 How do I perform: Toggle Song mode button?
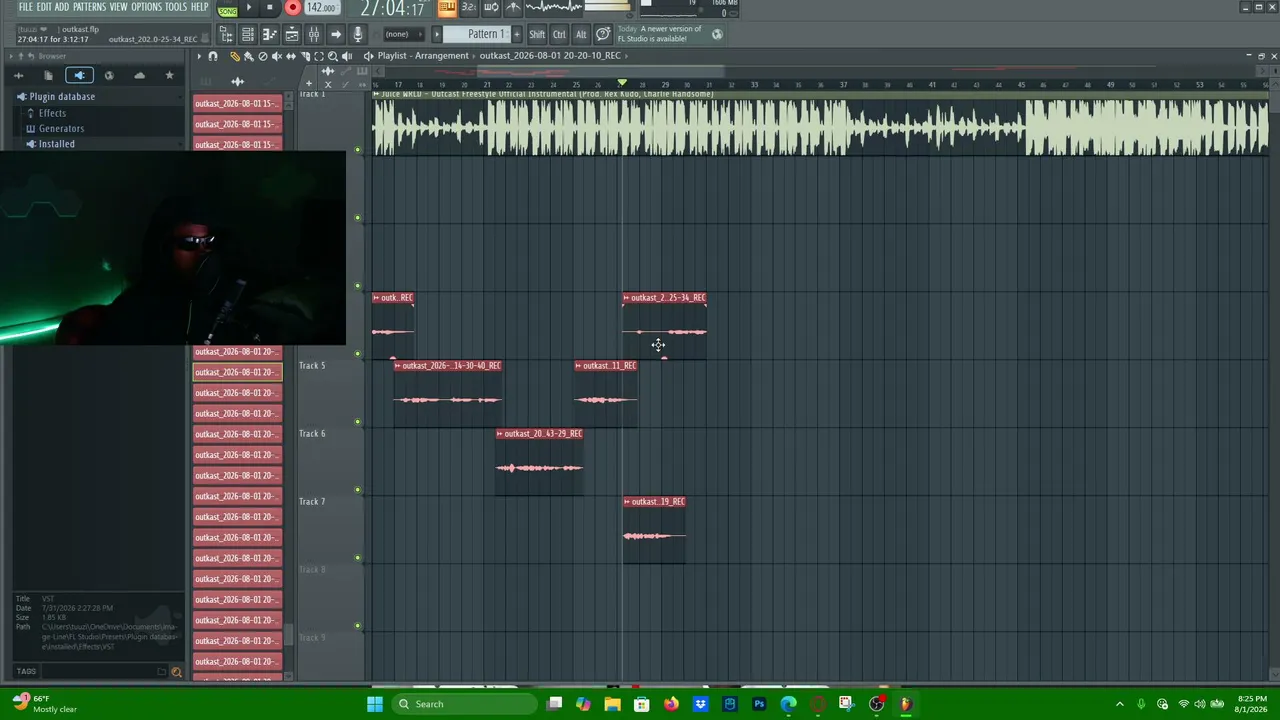pyautogui.click(x=228, y=9)
